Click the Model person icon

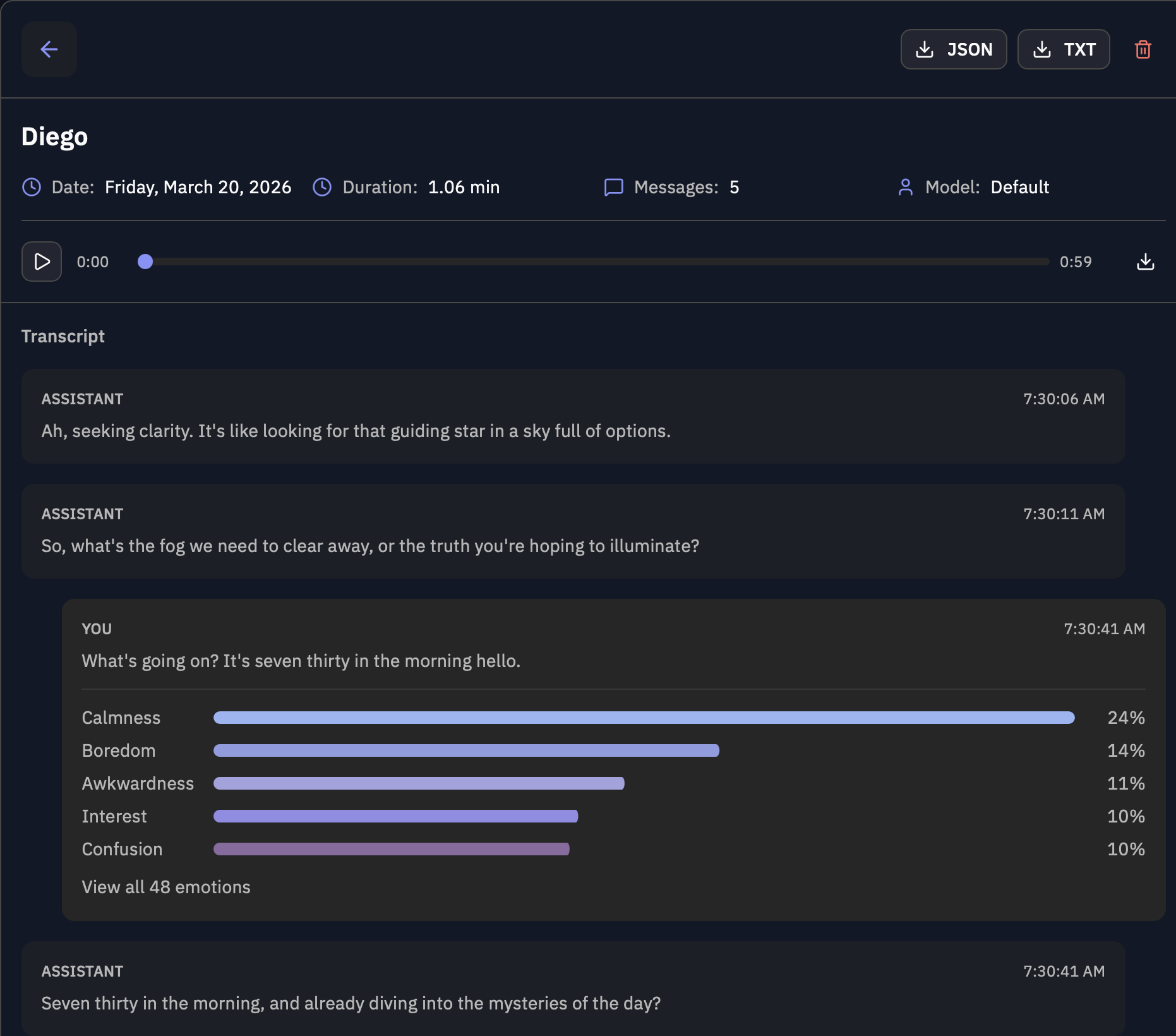coord(906,187)
